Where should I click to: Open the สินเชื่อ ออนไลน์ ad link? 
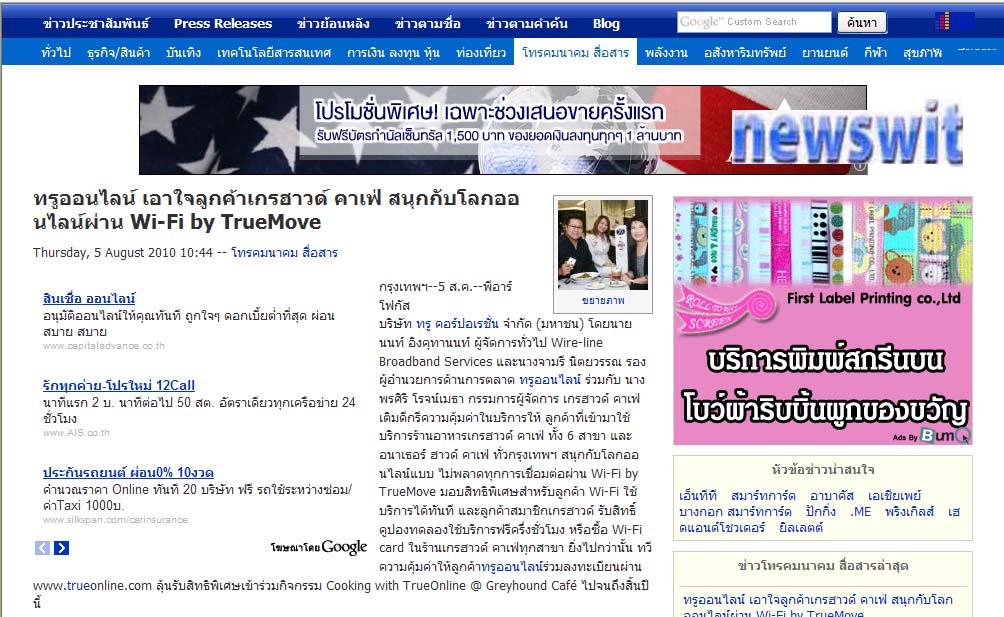[x=89, y=298]
